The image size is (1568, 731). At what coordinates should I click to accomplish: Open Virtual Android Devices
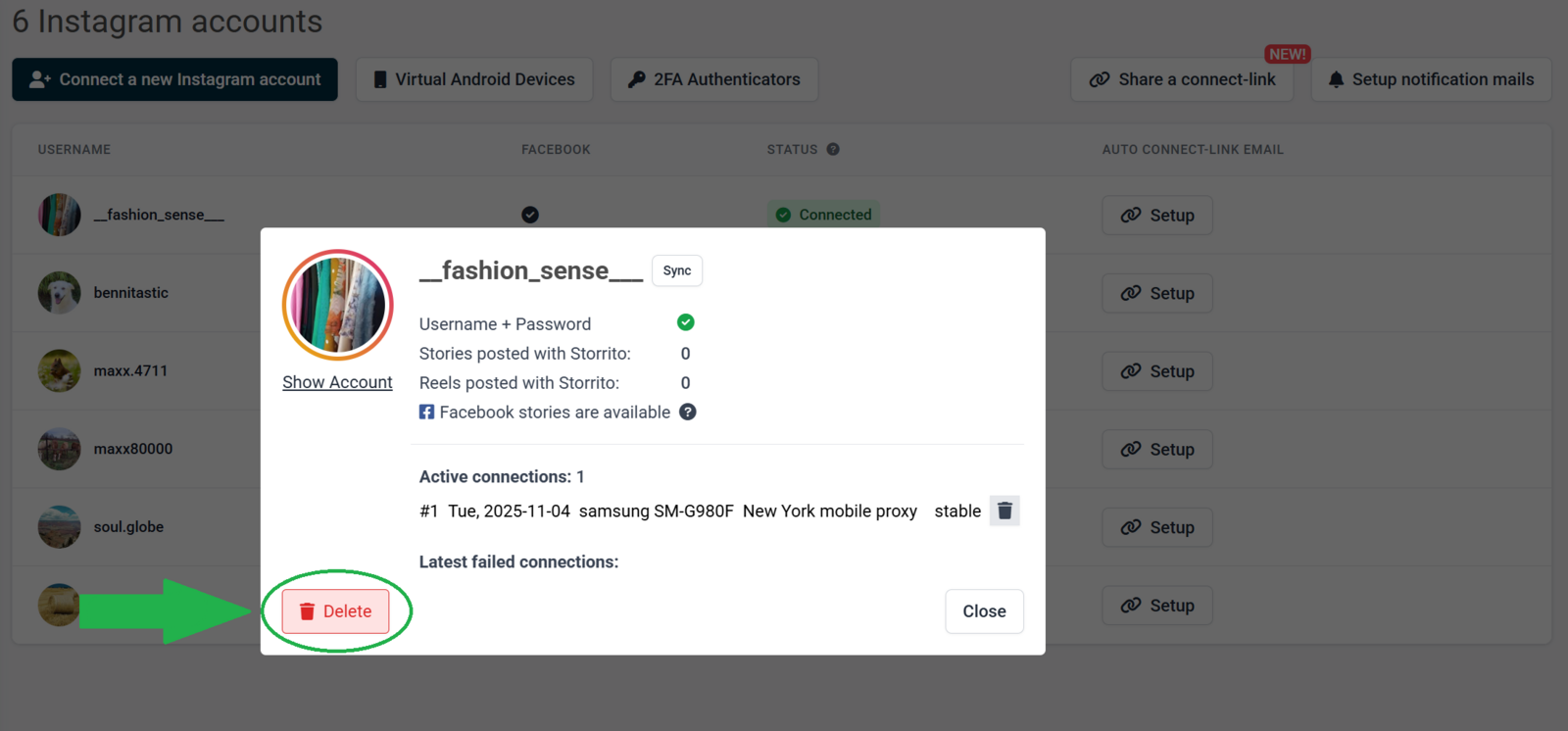(x=474, y=79)
